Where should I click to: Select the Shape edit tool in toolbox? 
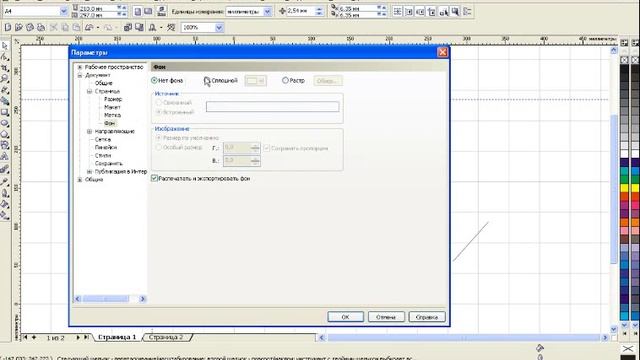5,57
